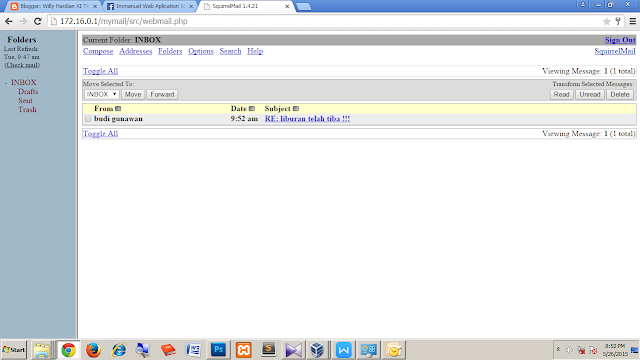Viewport: 640px width, 360px height.
Task: Click the volume speaker tray icon
Action: coord(569,350)
